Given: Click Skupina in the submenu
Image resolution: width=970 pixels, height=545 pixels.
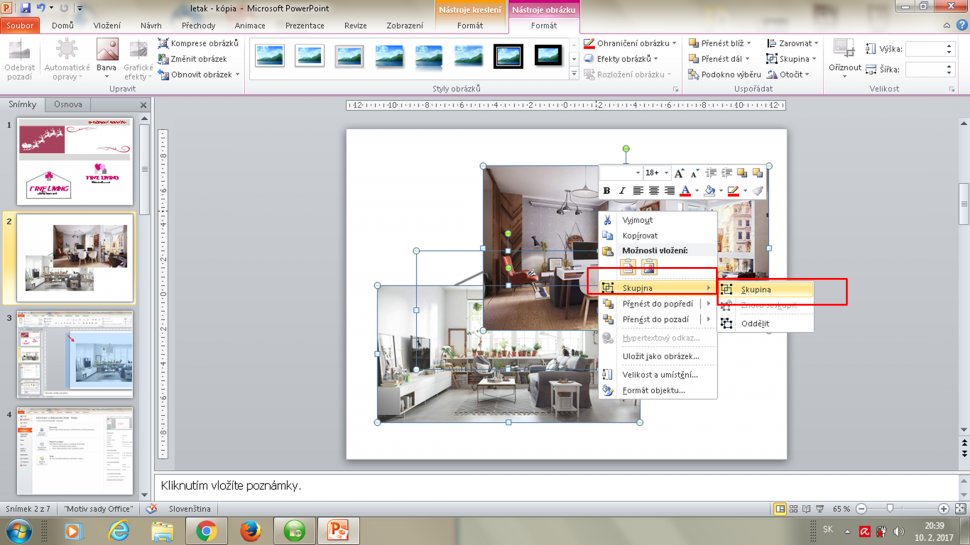Looking at the screenshot, I should pos(766,289).
